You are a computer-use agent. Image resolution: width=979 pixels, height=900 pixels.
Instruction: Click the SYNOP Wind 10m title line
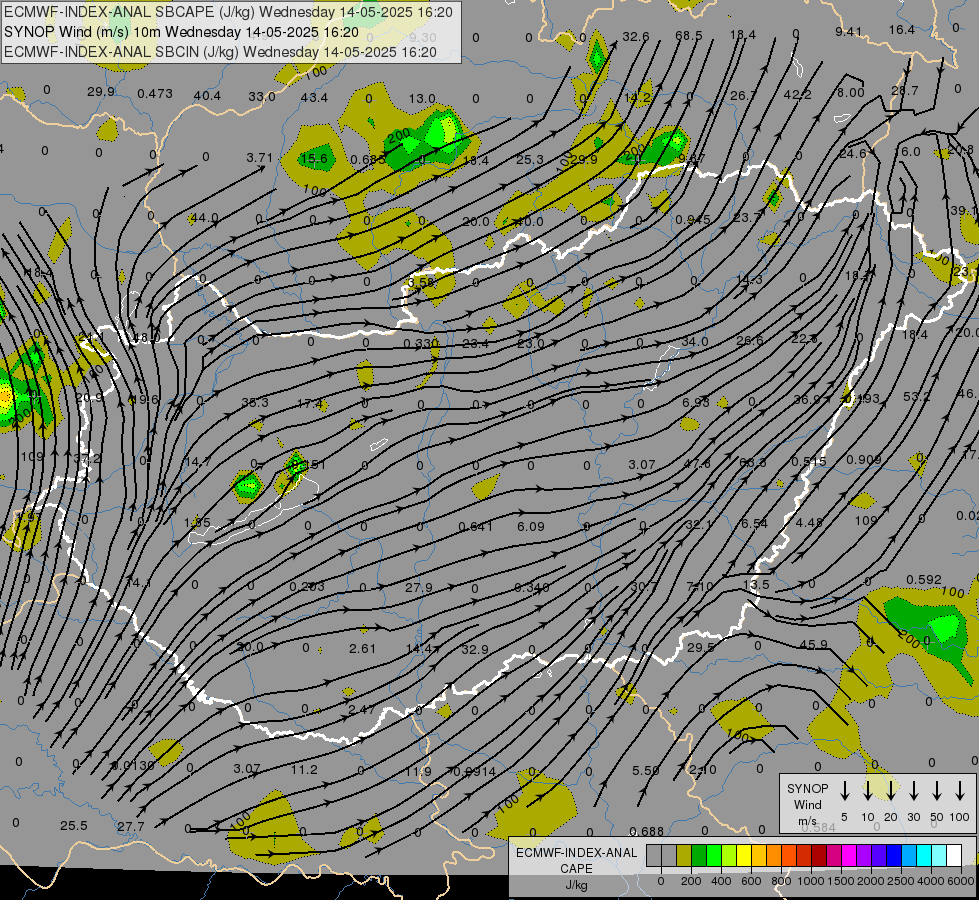pyautogui.click(x=181, y=32)
